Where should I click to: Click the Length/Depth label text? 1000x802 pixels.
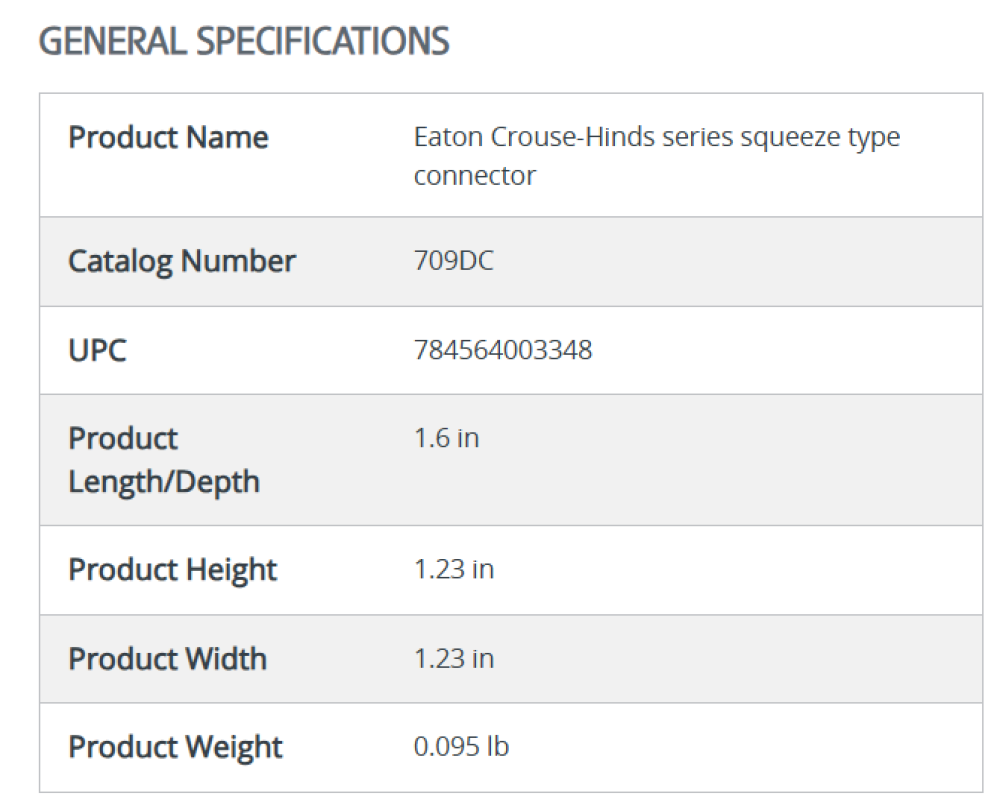(x=164, y=481)
